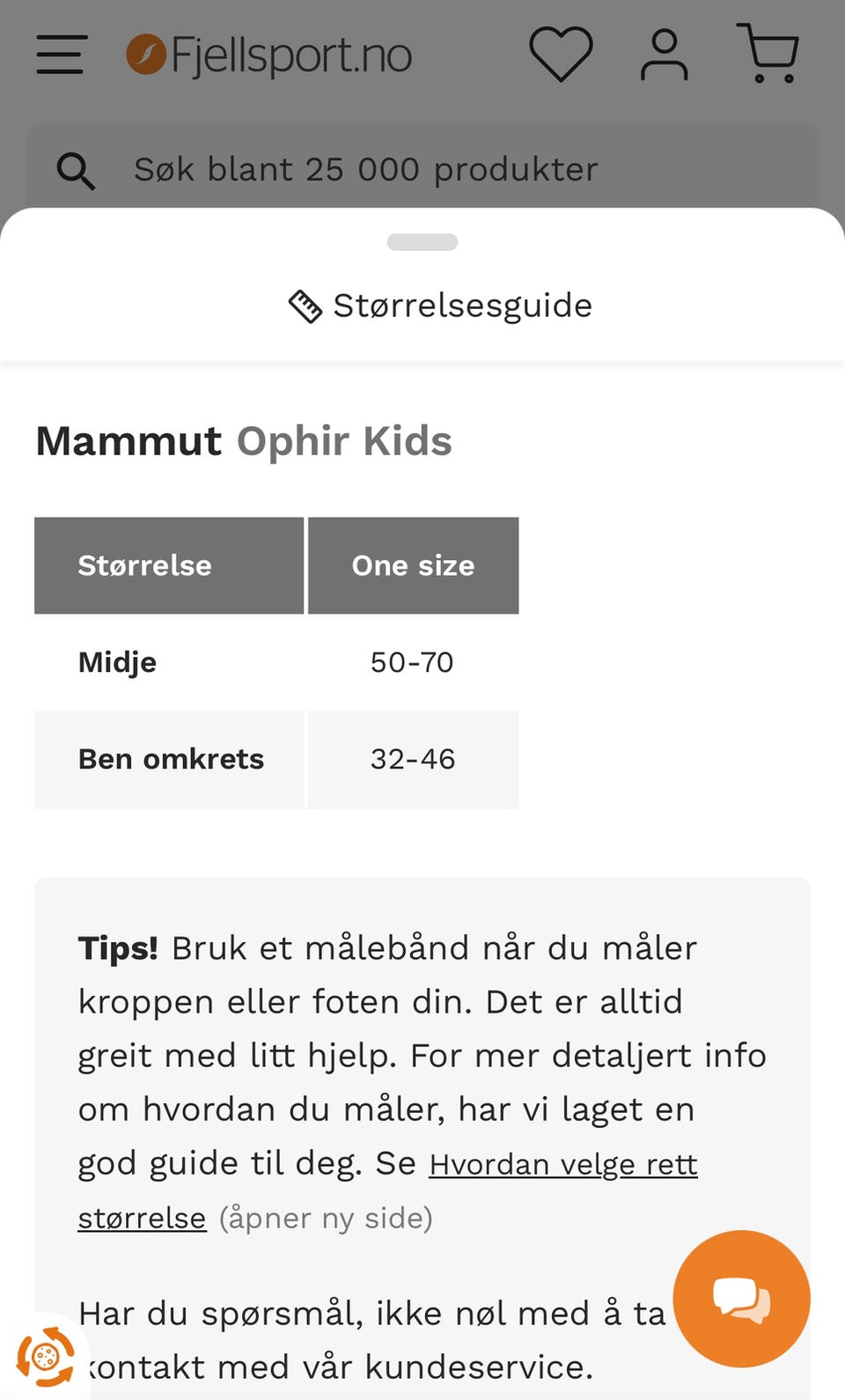Viewport: 845px width, 1400px height.
Task: Click the search magnifier icon
Action: tap(76, 170)
